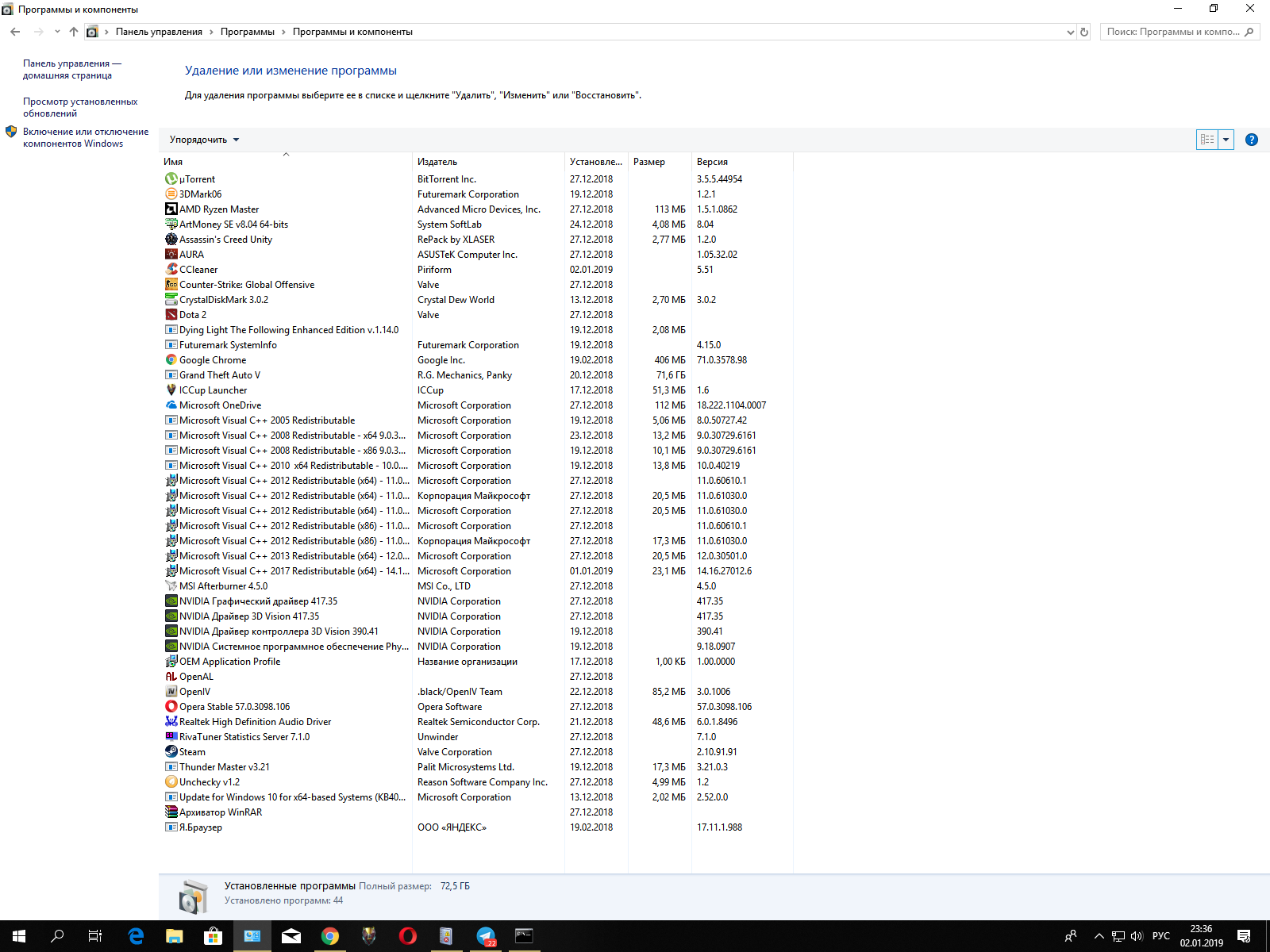Select the 3DMark06 icon in list
This screenshot has height=952, width=1270.
171,194
